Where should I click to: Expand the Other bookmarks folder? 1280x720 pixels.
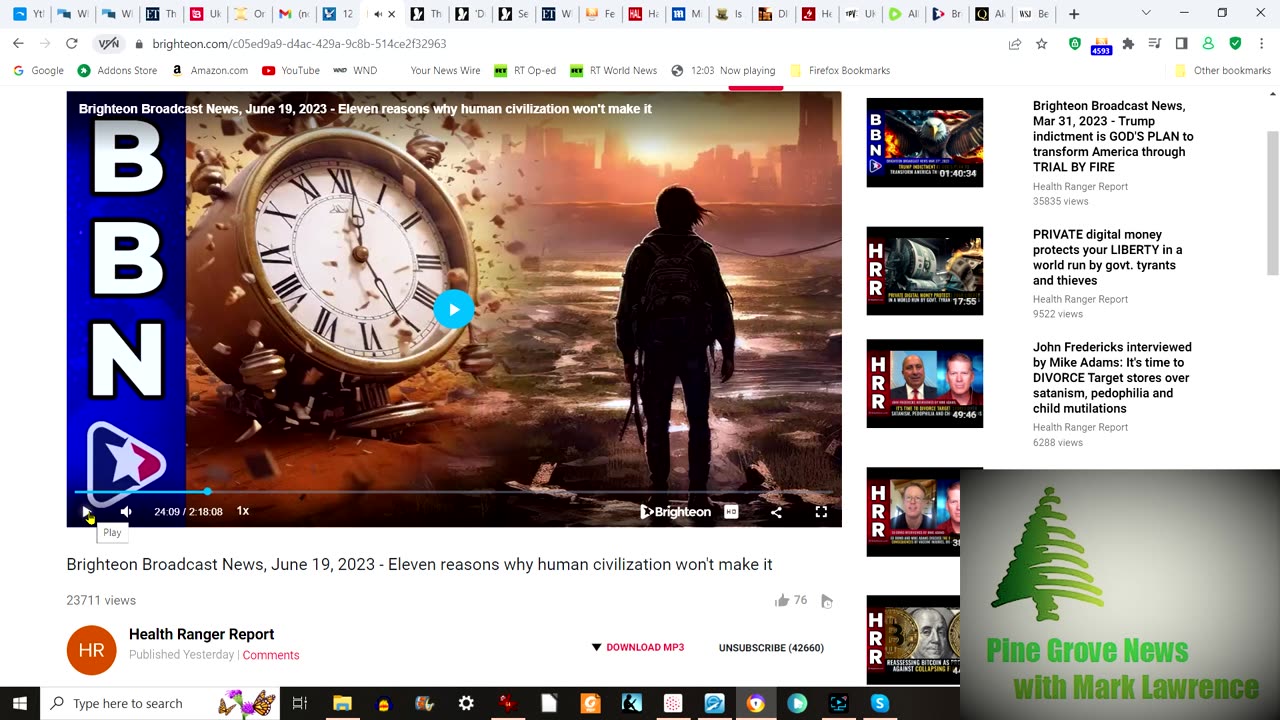pos(1222,70)
